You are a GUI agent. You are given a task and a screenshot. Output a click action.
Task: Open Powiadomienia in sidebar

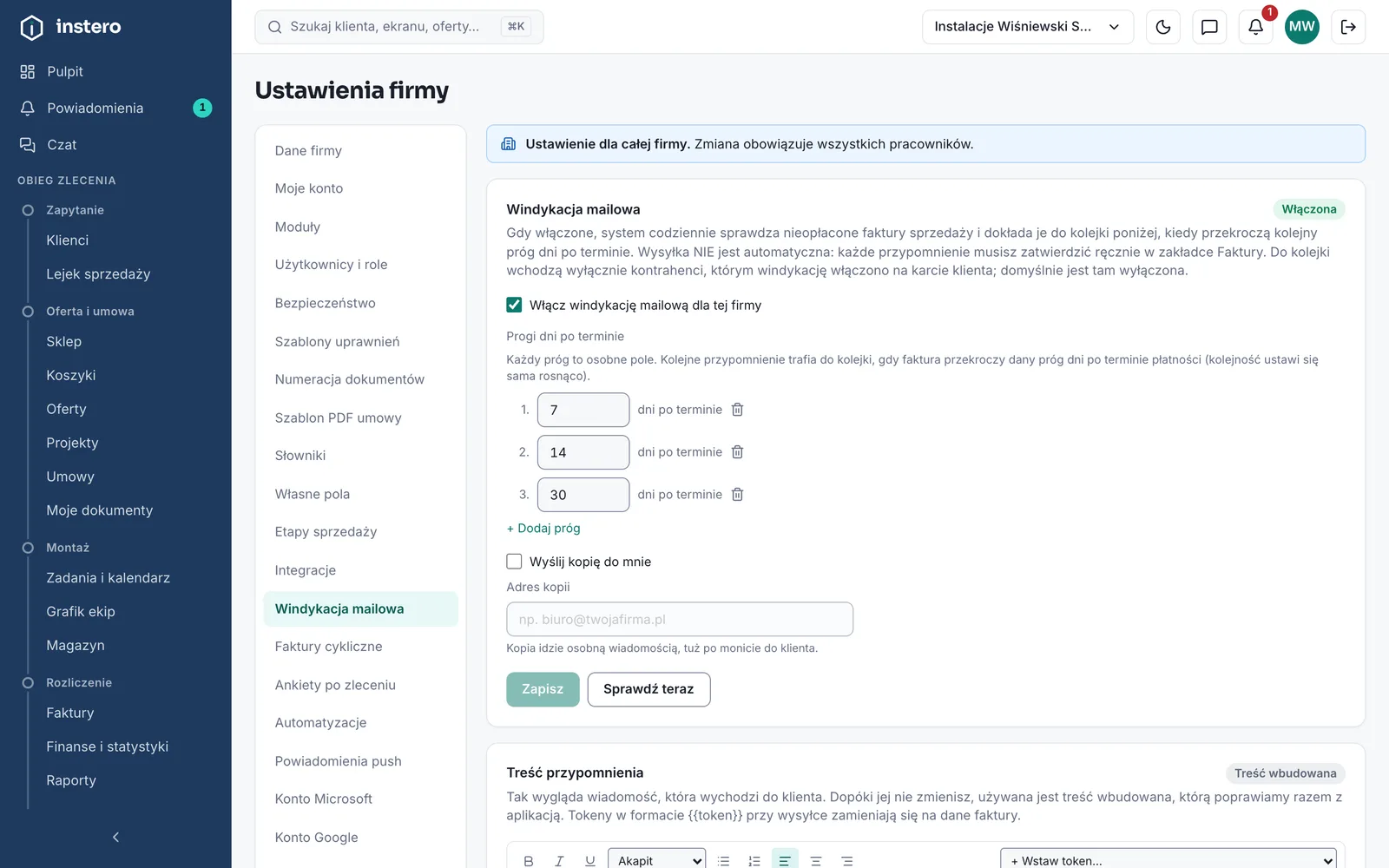(115, 108)
